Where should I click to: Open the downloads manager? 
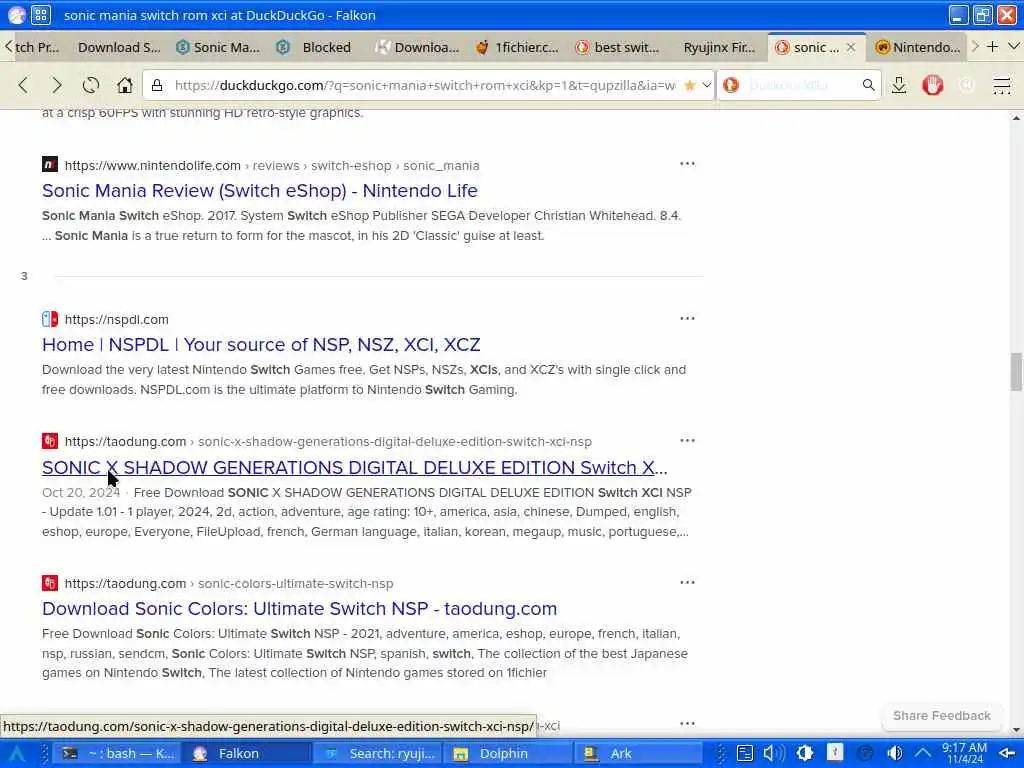899,85
